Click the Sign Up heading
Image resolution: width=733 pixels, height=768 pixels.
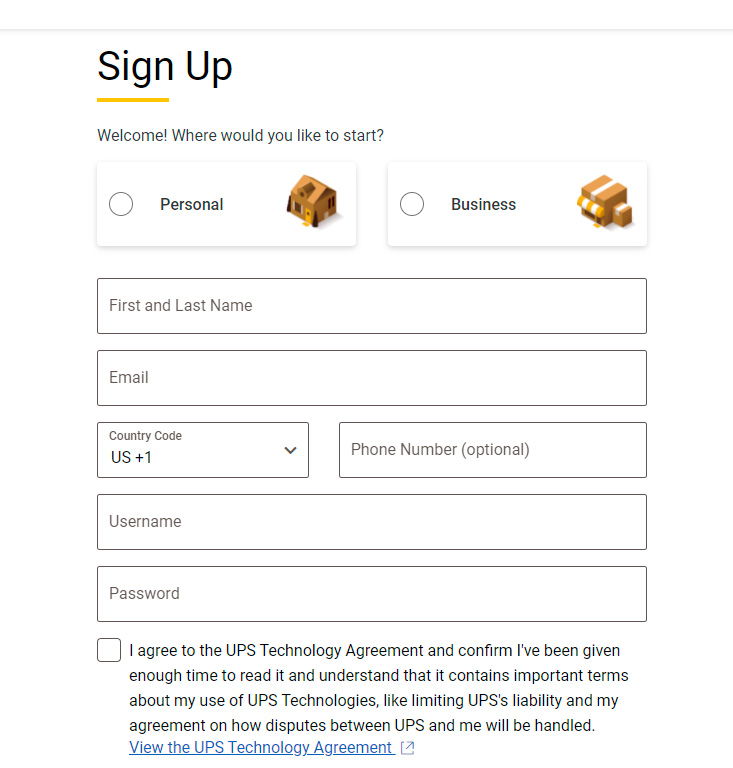pyautogui.click(x=165, y=66)
